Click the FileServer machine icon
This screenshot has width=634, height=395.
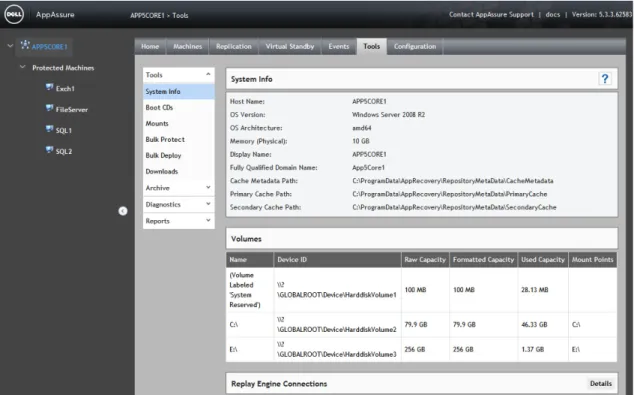(x=49, y=108)
